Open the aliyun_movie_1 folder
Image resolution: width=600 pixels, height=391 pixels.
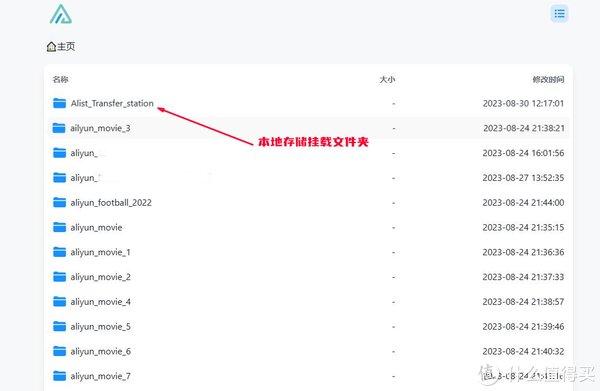[x=101, y=252]
